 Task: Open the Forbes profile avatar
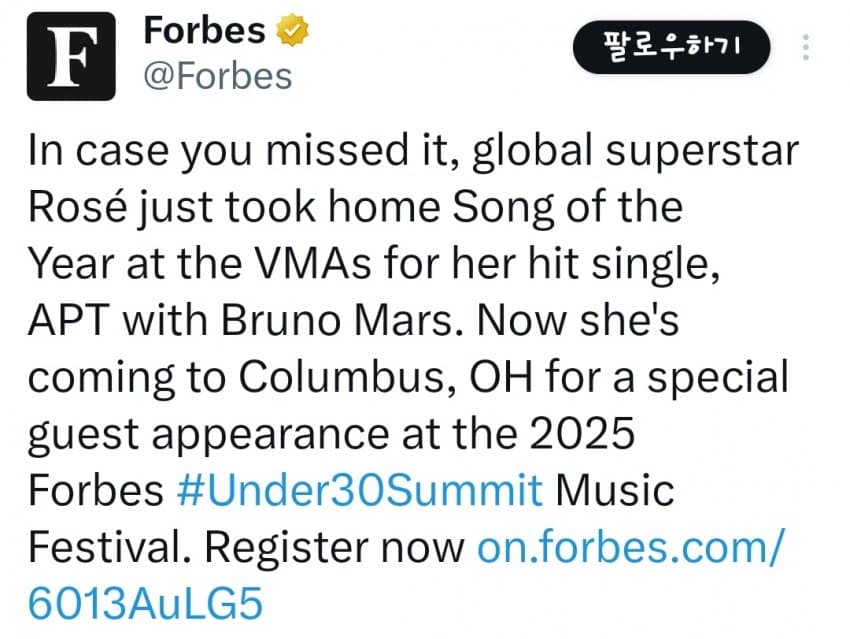[x=71, y=56]
